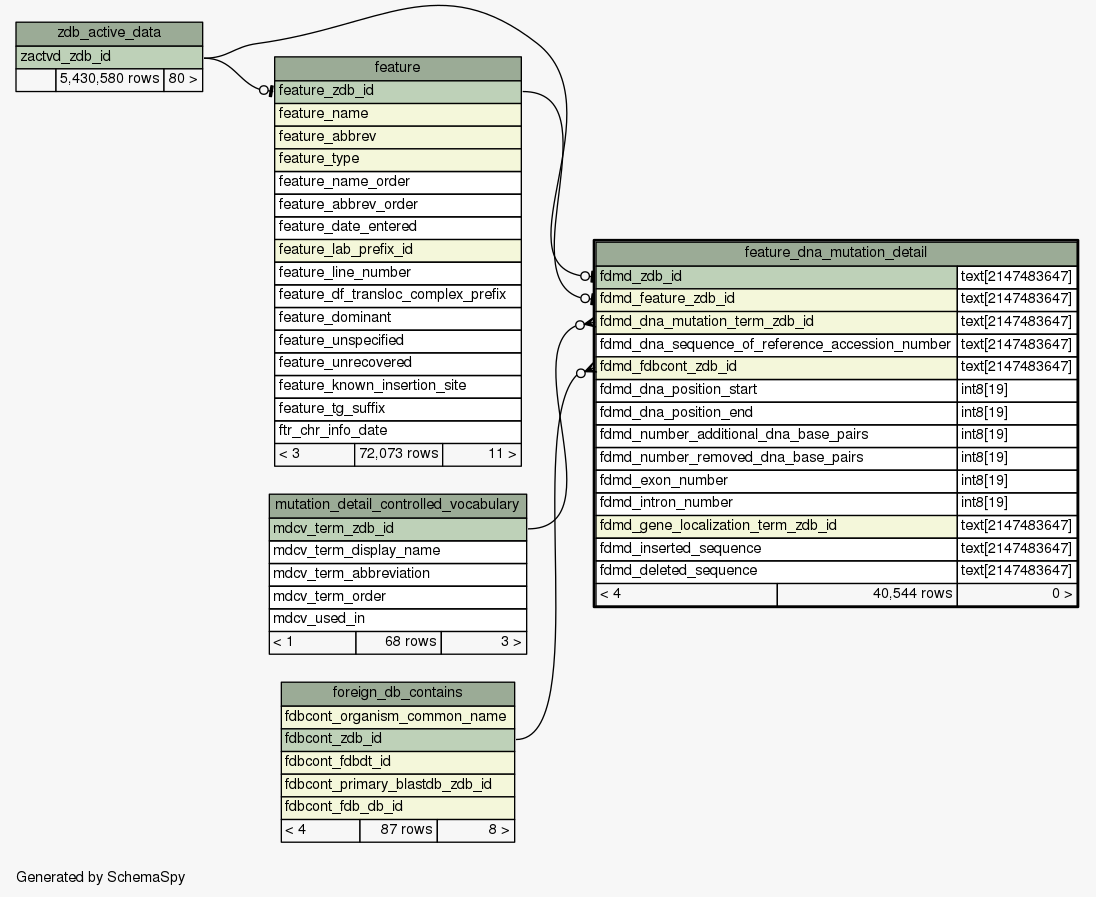Select the feature_abbrev column
This screenshot has width=1096, height=897.
pos(398,136)
